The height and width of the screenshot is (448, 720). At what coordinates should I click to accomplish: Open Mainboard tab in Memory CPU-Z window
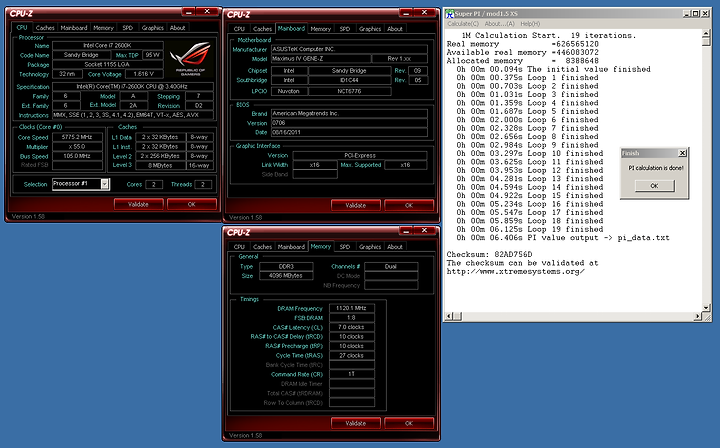pos(291,247)
